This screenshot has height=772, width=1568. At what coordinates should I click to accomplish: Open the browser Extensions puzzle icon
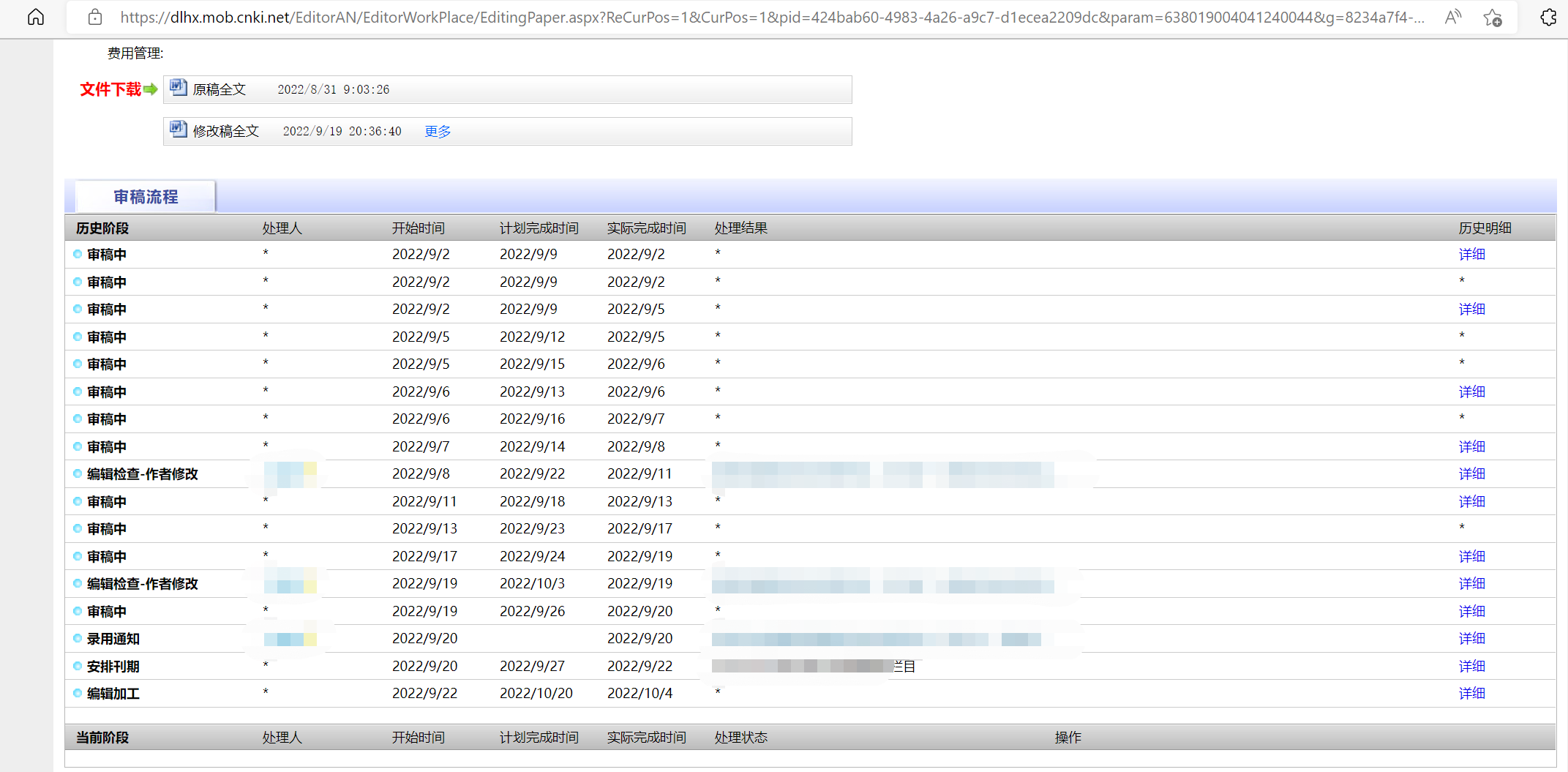click(x=1548, y=18)
